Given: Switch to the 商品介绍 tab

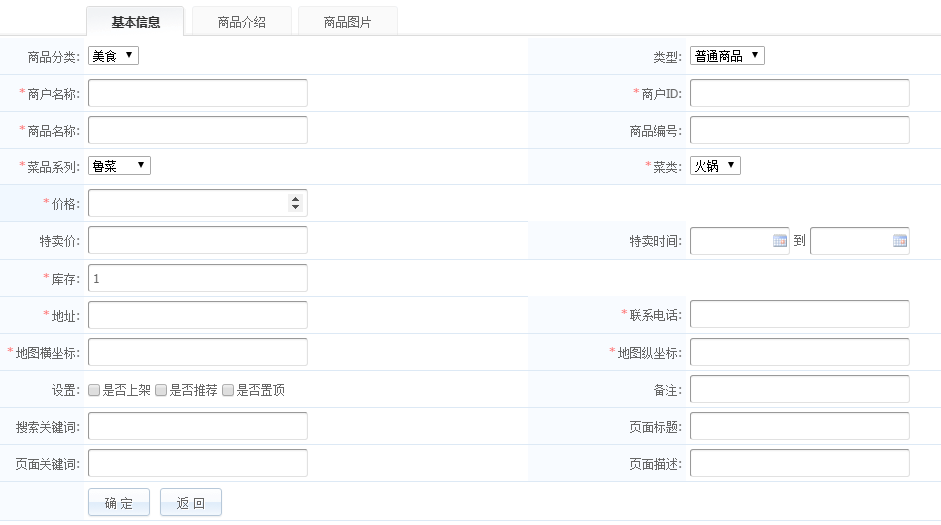Looking at the screenshot, I should [242, 22].
